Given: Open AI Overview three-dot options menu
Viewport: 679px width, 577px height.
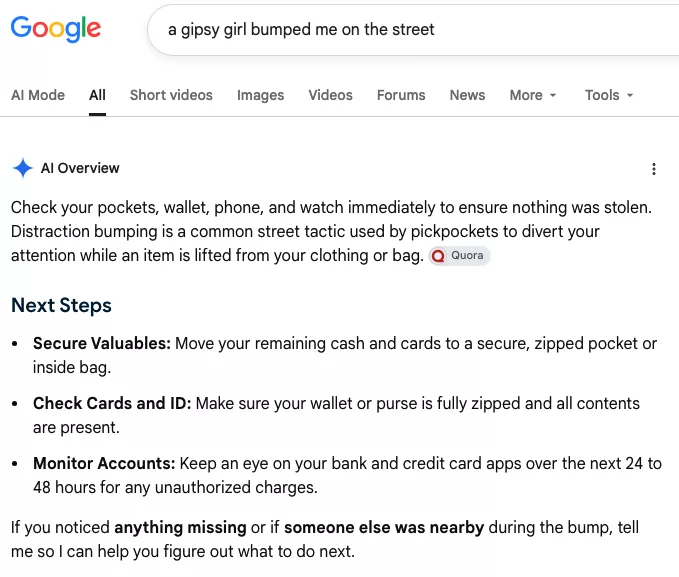Looking at the screenshot, I should 653,169.
